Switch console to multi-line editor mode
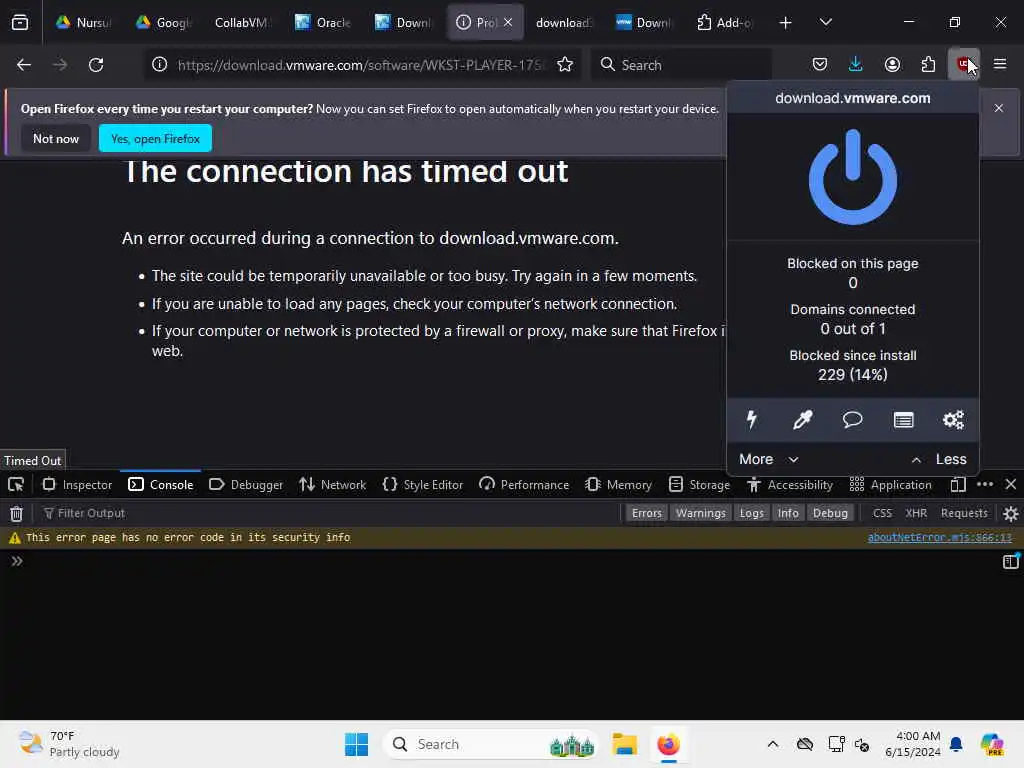Viewport: 1024px width, 768px height. (1010, 561)
